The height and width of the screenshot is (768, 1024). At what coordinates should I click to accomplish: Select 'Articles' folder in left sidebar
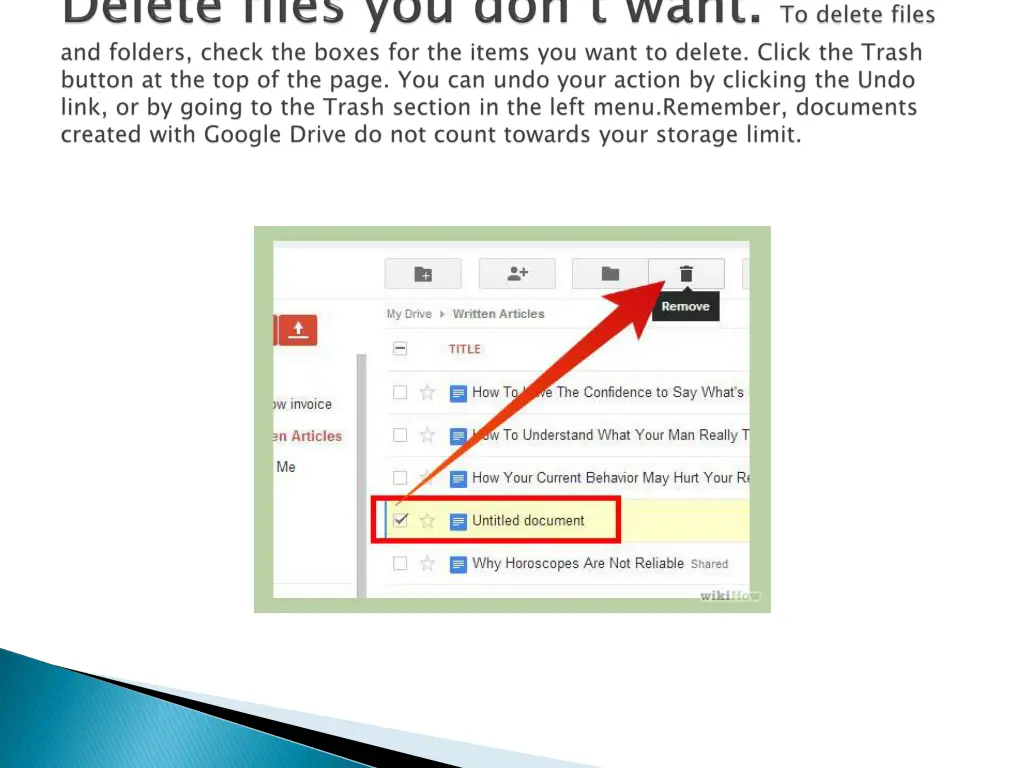pos(308,436)
